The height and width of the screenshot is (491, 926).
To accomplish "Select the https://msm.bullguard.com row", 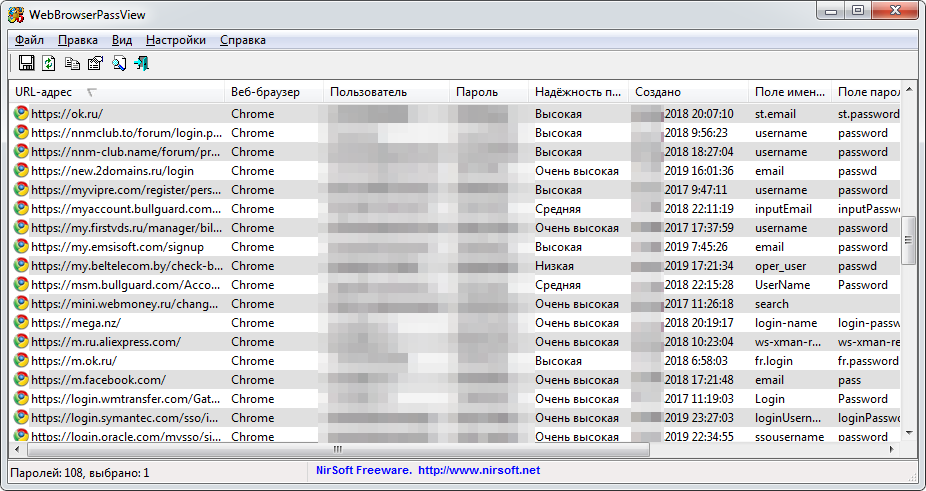I will [455, 285].
